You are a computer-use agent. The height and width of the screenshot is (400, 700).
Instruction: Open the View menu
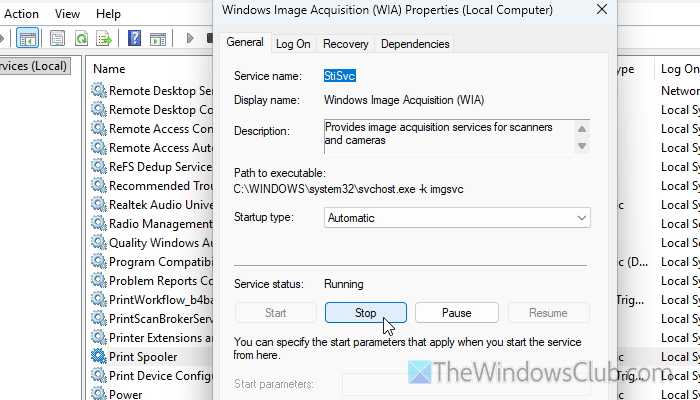[67, 14]
